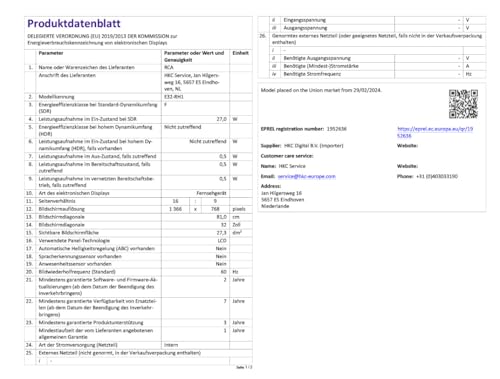500x379 pixels.
Task: Click the Customer care service label
Action: click(287, 156)
